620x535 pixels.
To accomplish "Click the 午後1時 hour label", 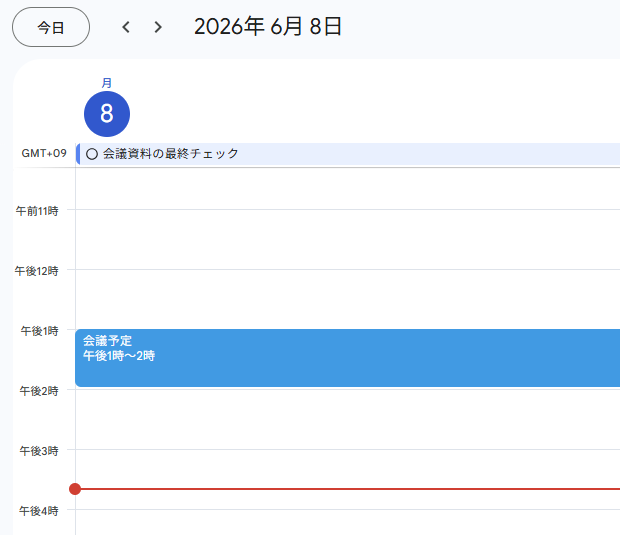I will [x=39, y=331].
